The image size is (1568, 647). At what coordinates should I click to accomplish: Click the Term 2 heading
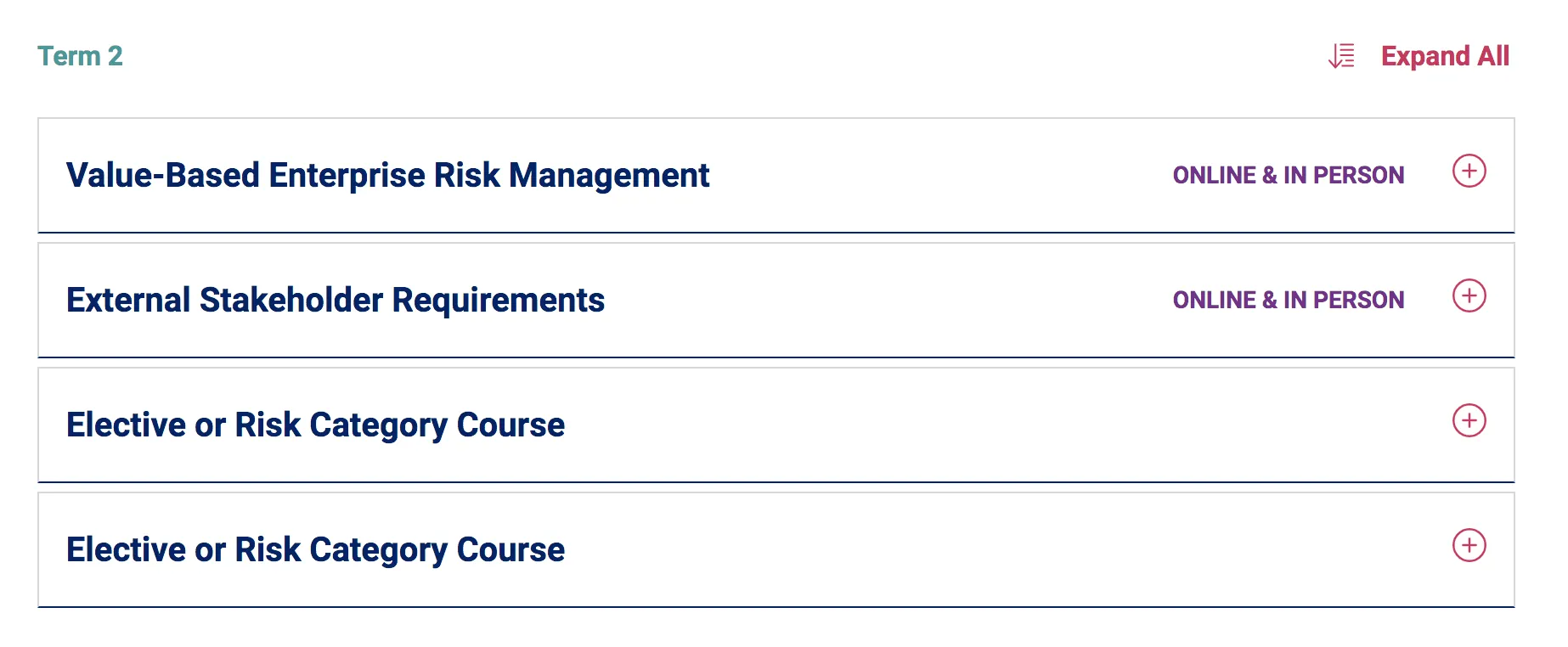(x=80, y=56)
